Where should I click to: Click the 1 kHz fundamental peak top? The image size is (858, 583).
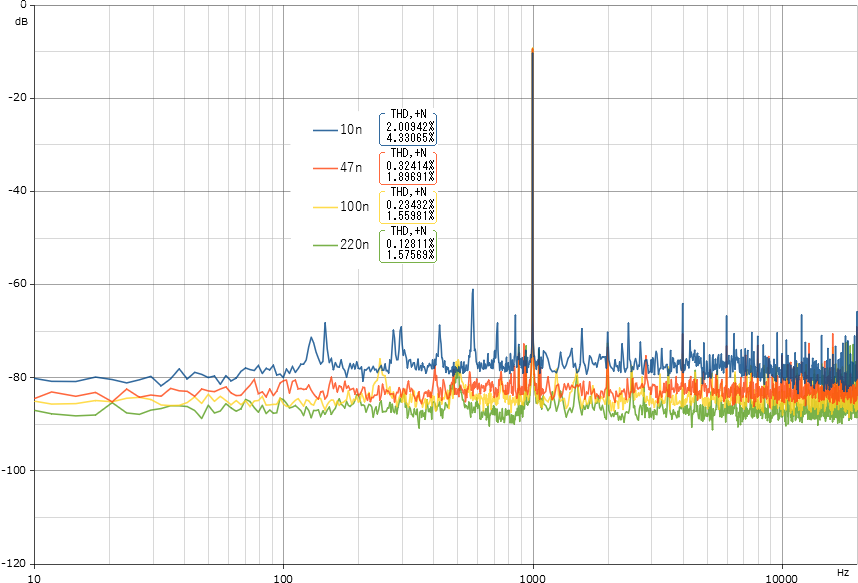(532, 50)
